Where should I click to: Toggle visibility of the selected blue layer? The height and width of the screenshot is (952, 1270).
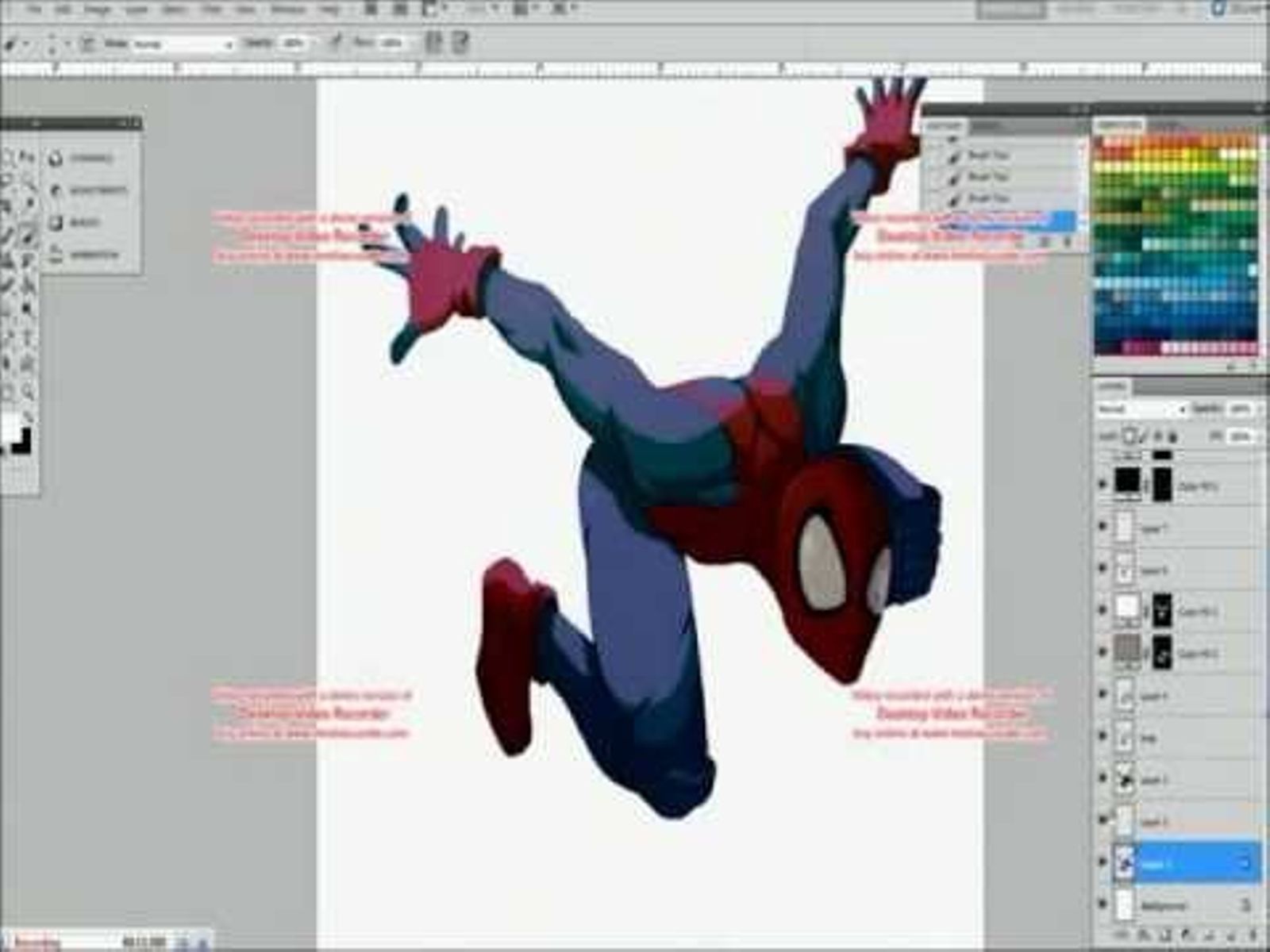(1103, 862)
